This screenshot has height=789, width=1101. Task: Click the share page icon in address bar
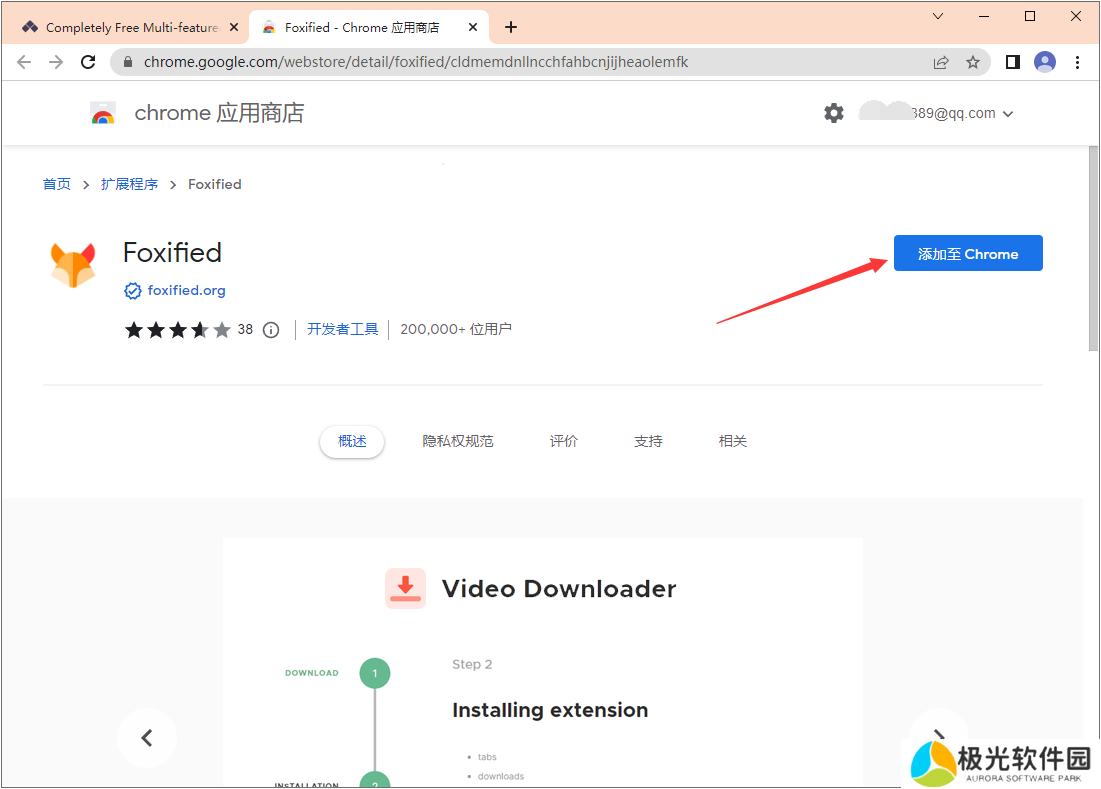(x=941, y=62)
